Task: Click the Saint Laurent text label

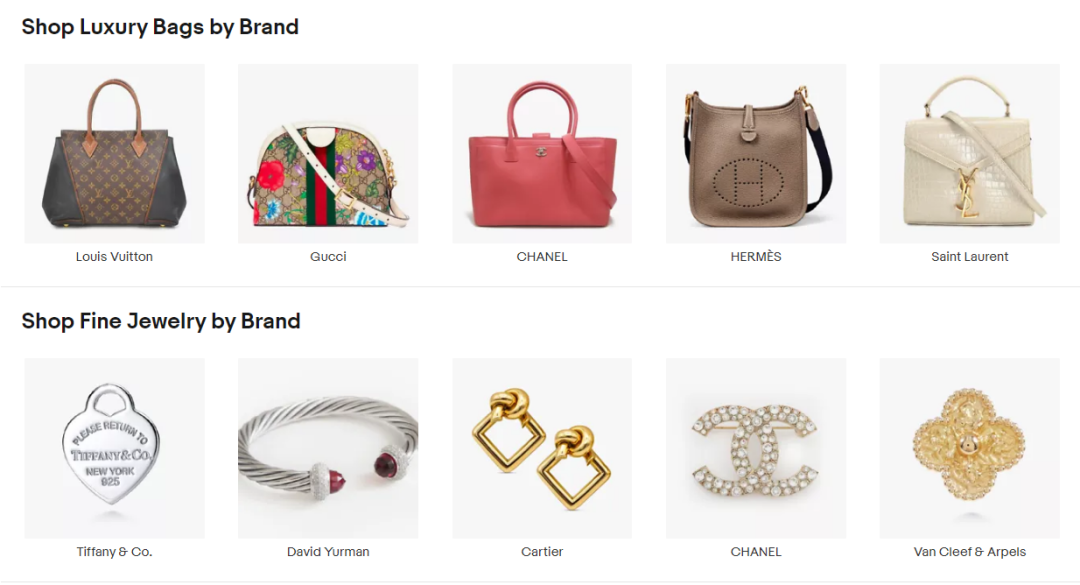Action: (x=970, y=256)
